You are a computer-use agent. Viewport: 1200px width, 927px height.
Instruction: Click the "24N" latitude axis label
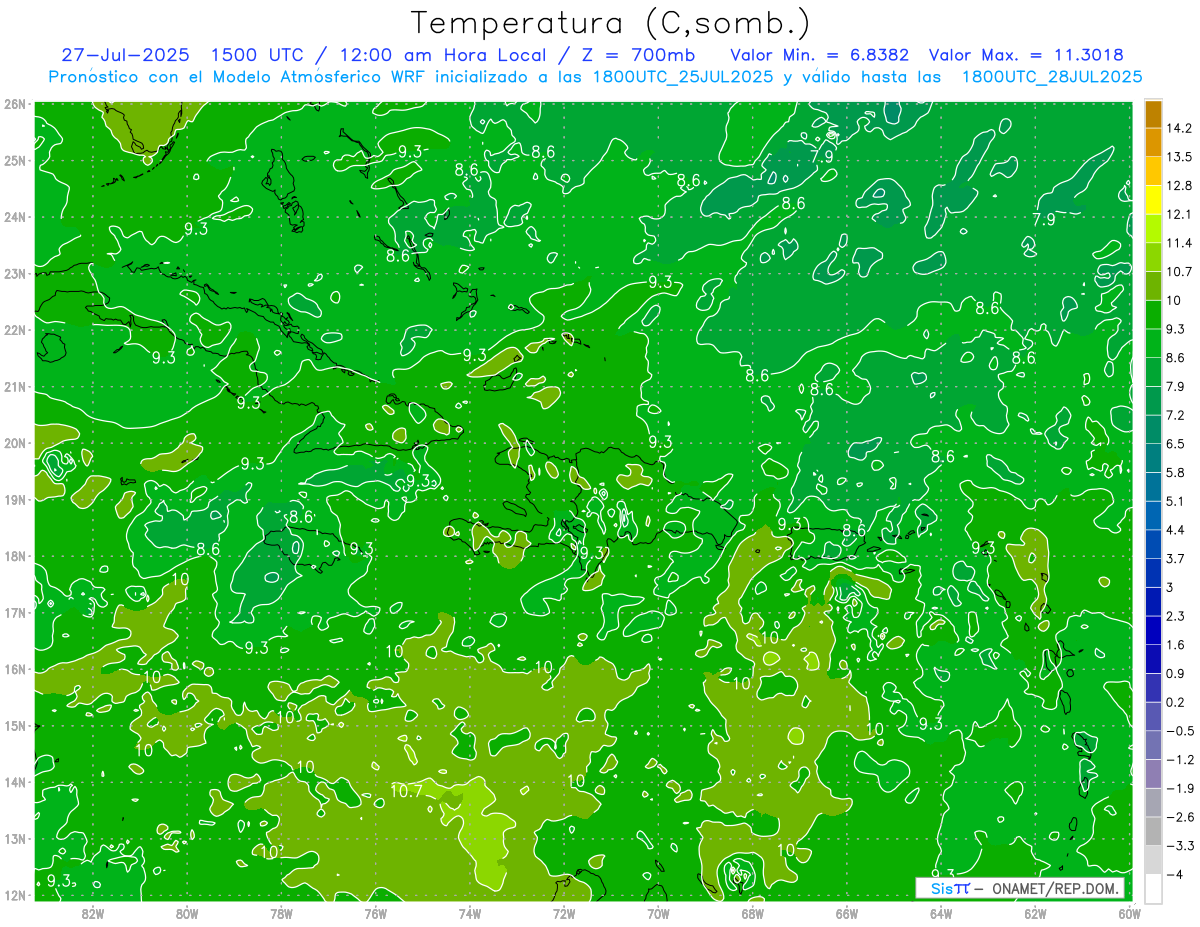[14, 217]
